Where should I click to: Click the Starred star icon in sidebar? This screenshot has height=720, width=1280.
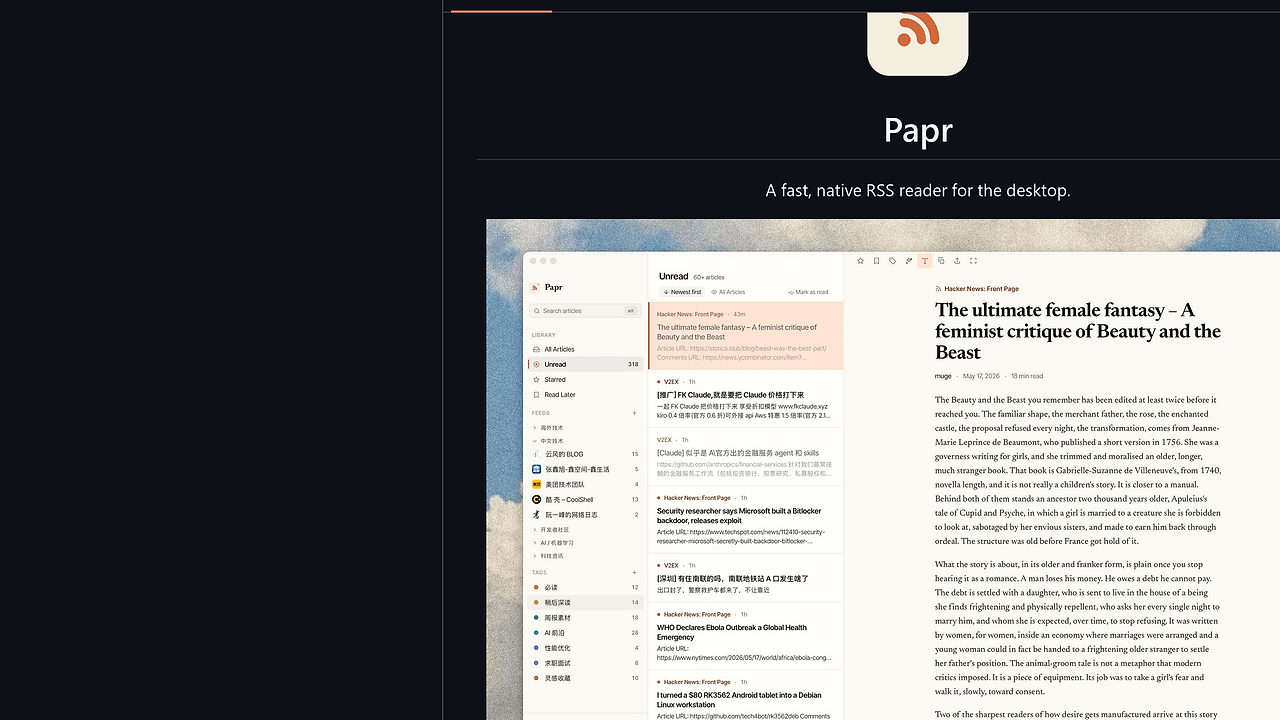(x=536, y=380)
